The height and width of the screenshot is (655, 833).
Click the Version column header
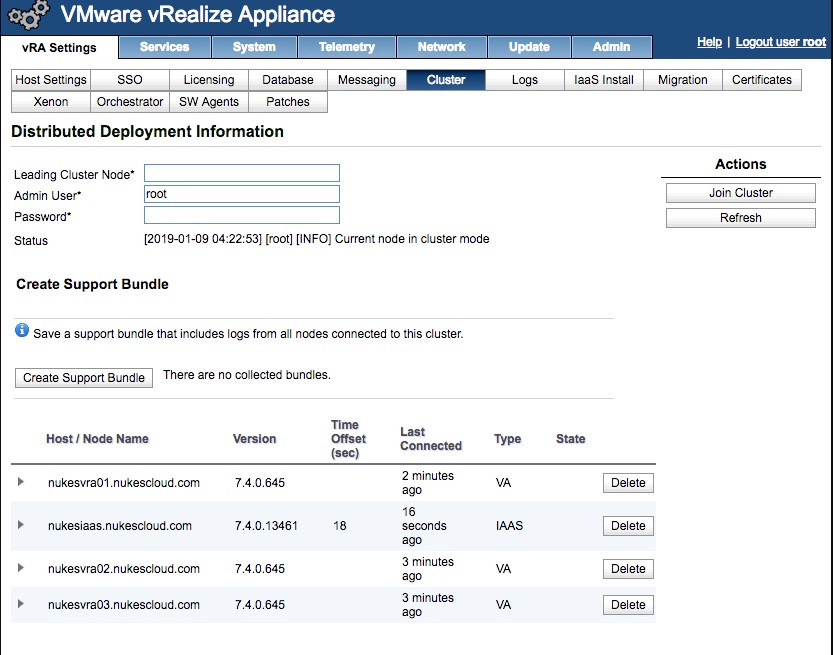tap(254, 439)
